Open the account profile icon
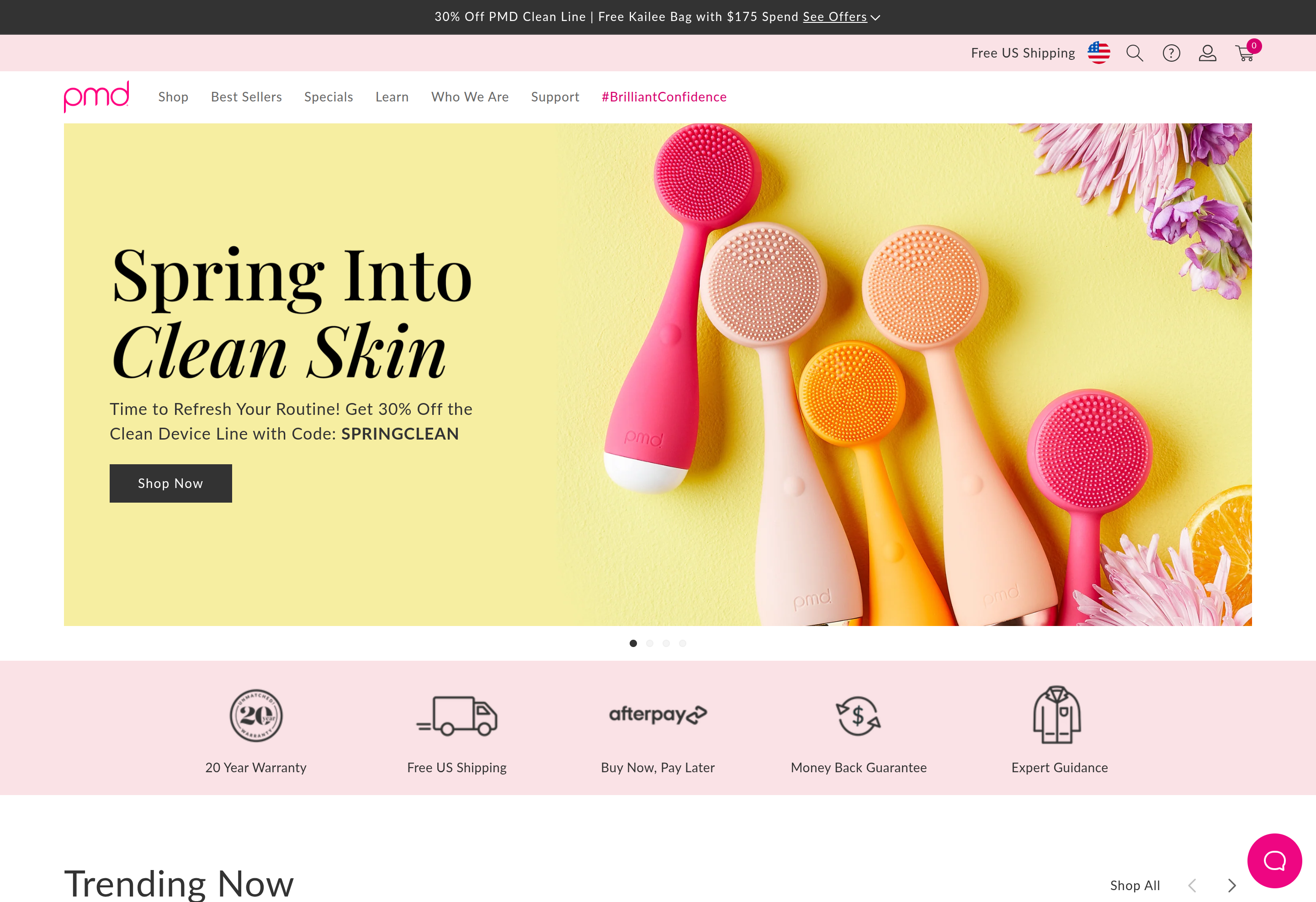 pyautogui.click(x=1207, y=53)
